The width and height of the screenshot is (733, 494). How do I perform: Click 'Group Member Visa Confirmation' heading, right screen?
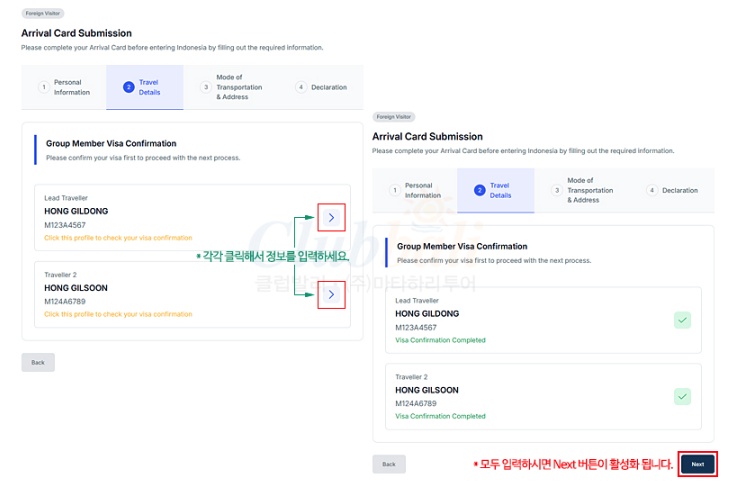pyautogui.click(x=462, y=246)
